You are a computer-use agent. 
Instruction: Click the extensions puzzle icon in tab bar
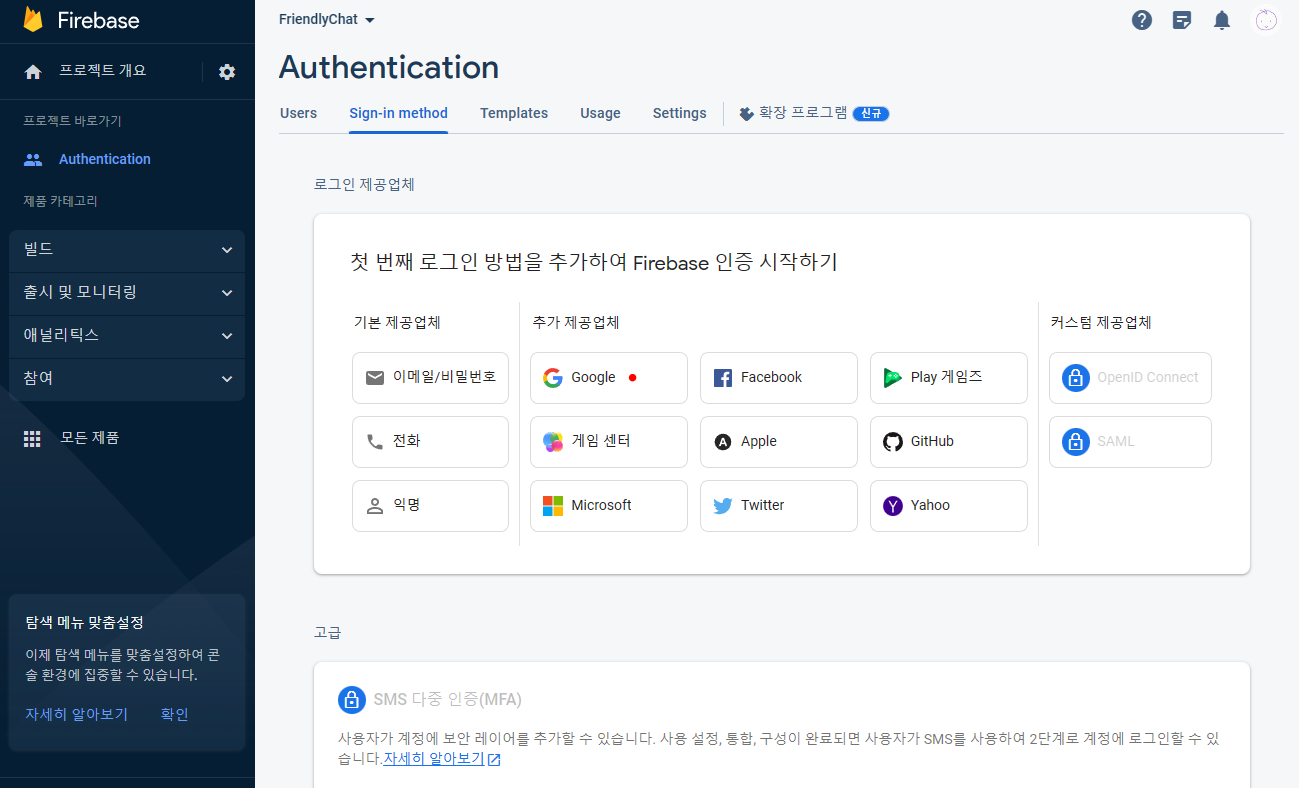pyautogui.click(x=746, y=114)
